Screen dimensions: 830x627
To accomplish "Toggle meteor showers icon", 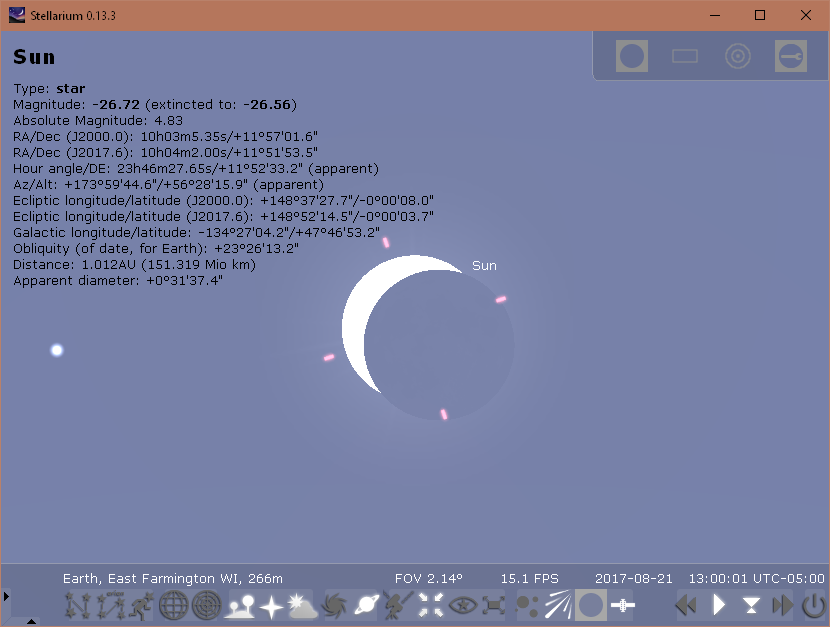I will [558, 605].
